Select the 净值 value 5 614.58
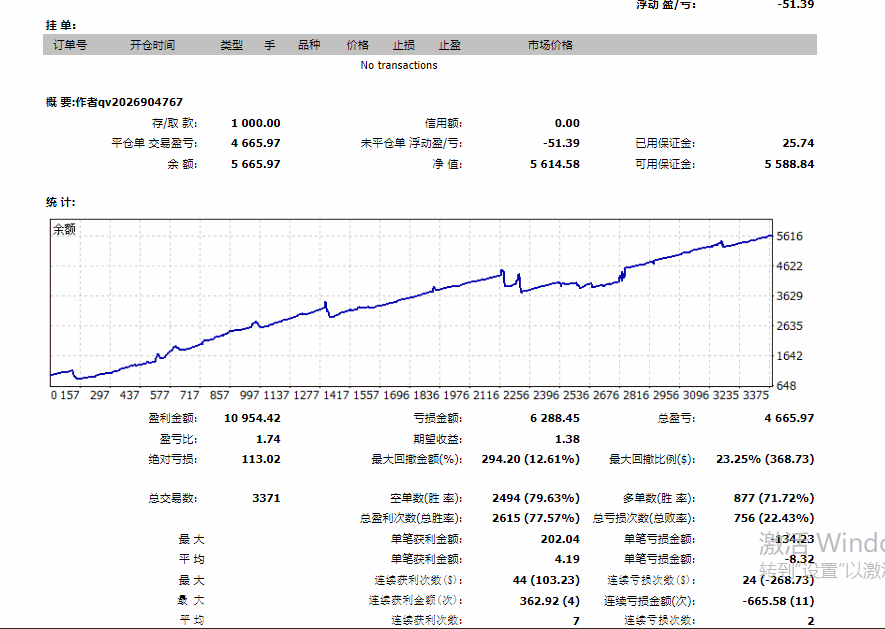This screenshot has width=885, height=629. pyautogui.click(x=554, y=164)
